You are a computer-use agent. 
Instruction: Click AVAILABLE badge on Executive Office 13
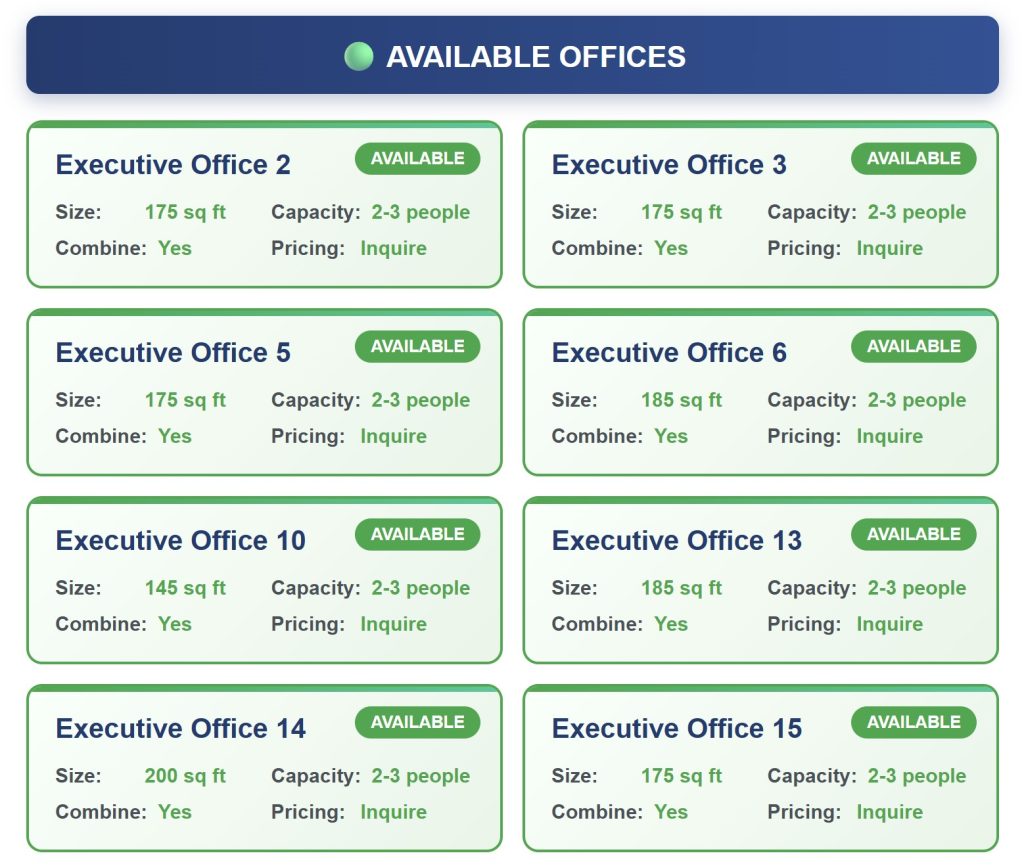point(914,535)
